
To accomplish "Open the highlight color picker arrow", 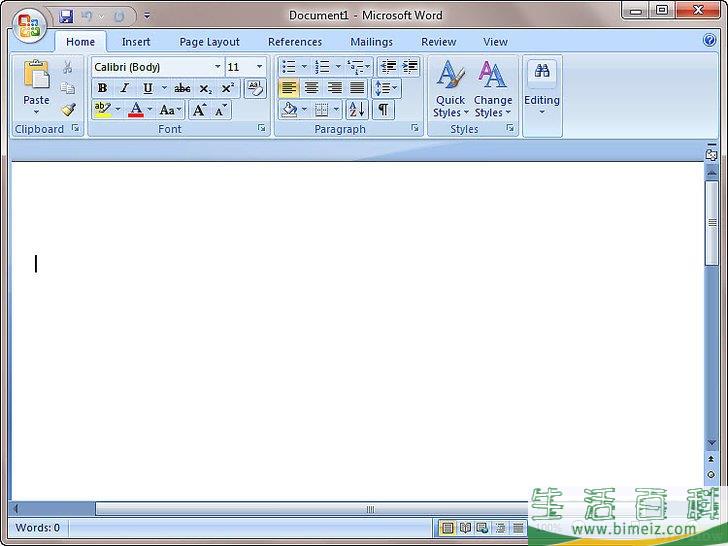I will point(118,110).
